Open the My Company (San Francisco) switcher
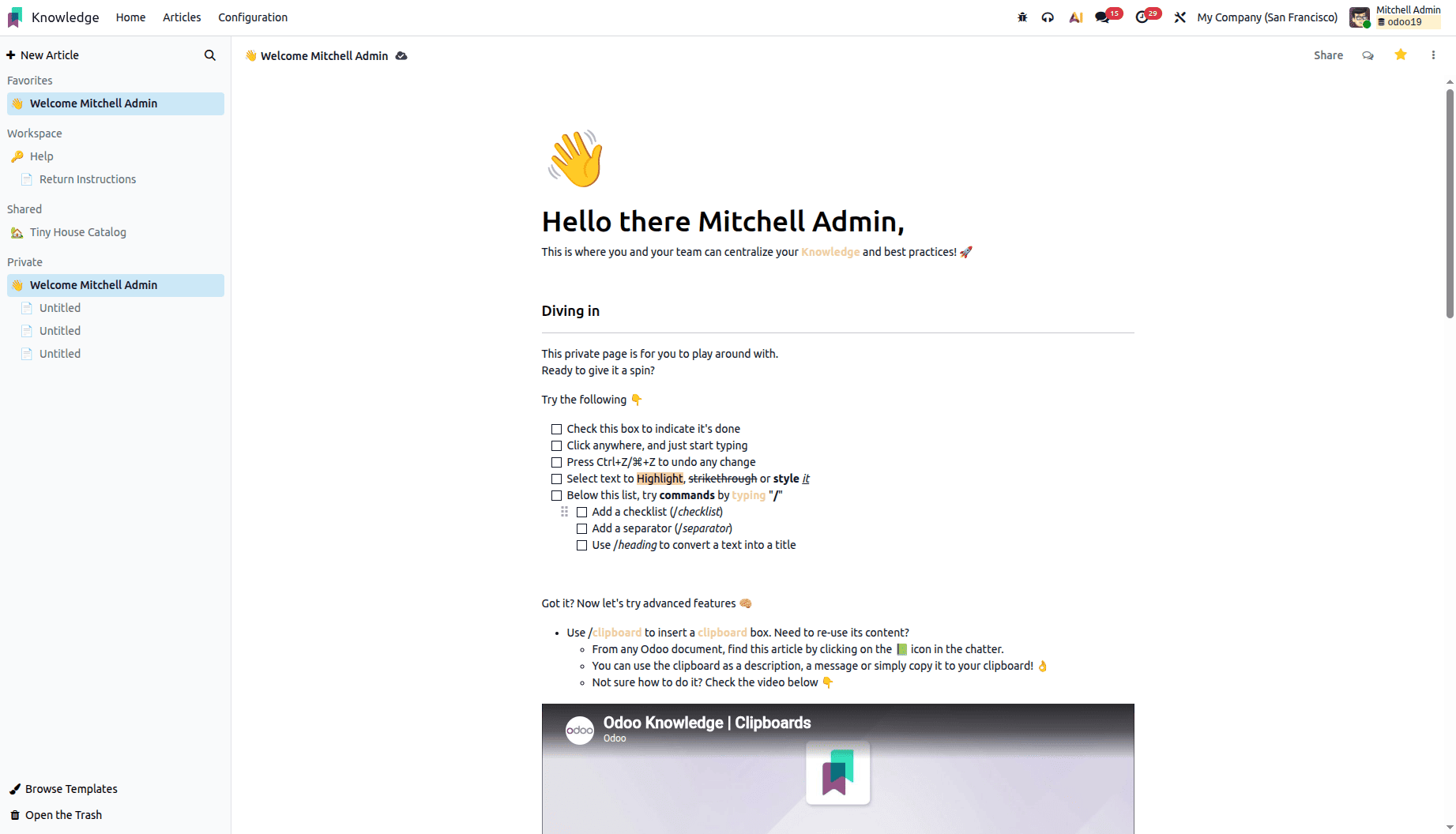Screen dimensions: 1456x834 tap(1267, 17)
